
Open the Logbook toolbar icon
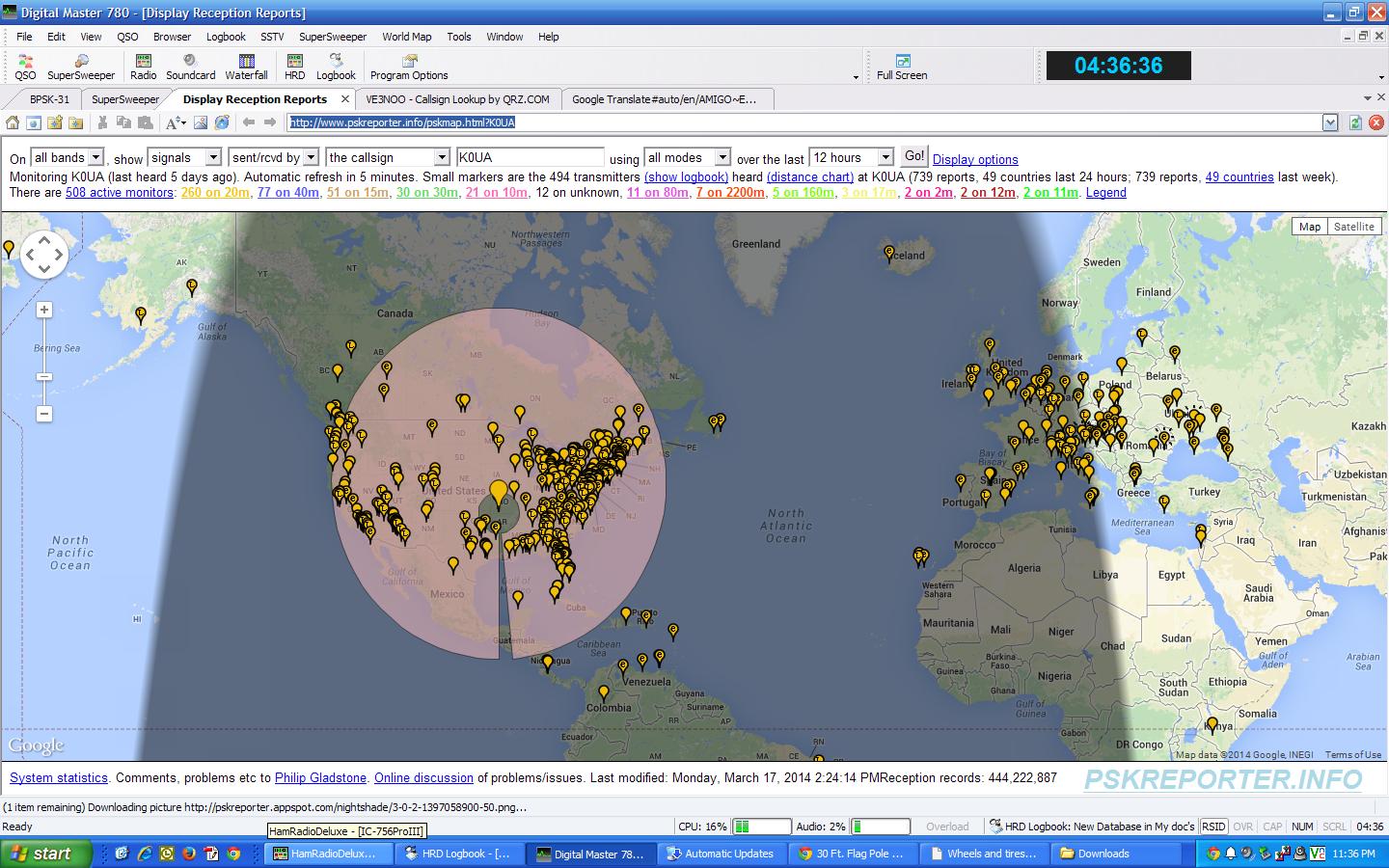click(336, 67)
